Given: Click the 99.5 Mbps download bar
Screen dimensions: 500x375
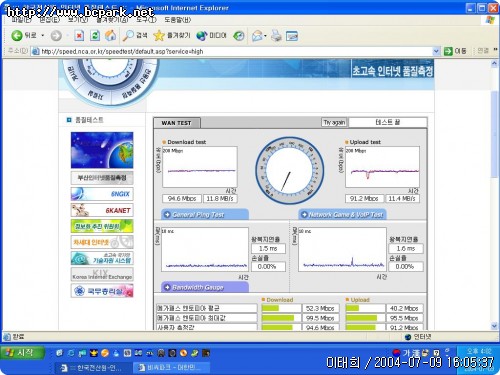Looking at the screenshot, I should coord(281,318).
